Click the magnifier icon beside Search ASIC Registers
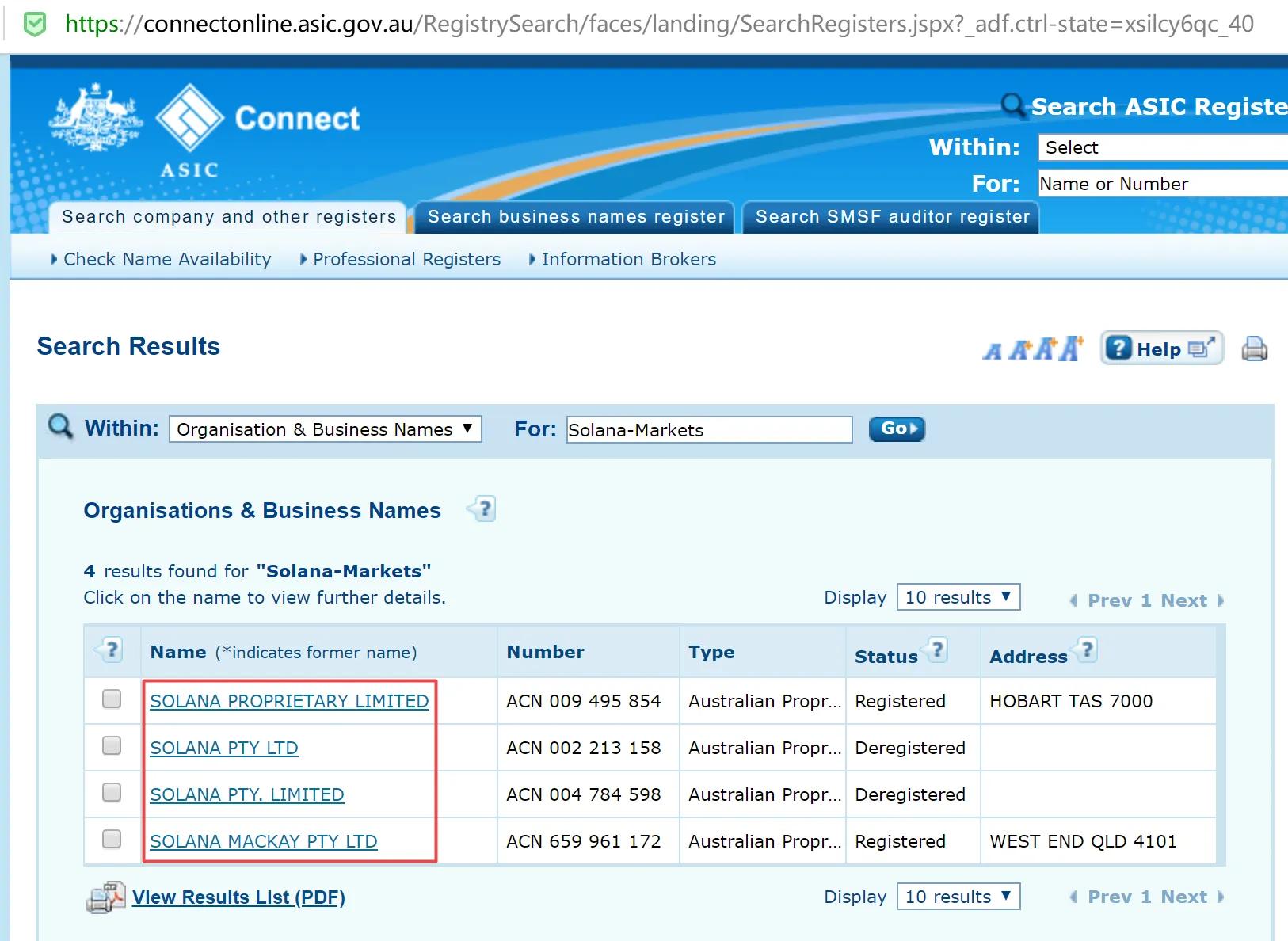 [x=1012, y=105]
